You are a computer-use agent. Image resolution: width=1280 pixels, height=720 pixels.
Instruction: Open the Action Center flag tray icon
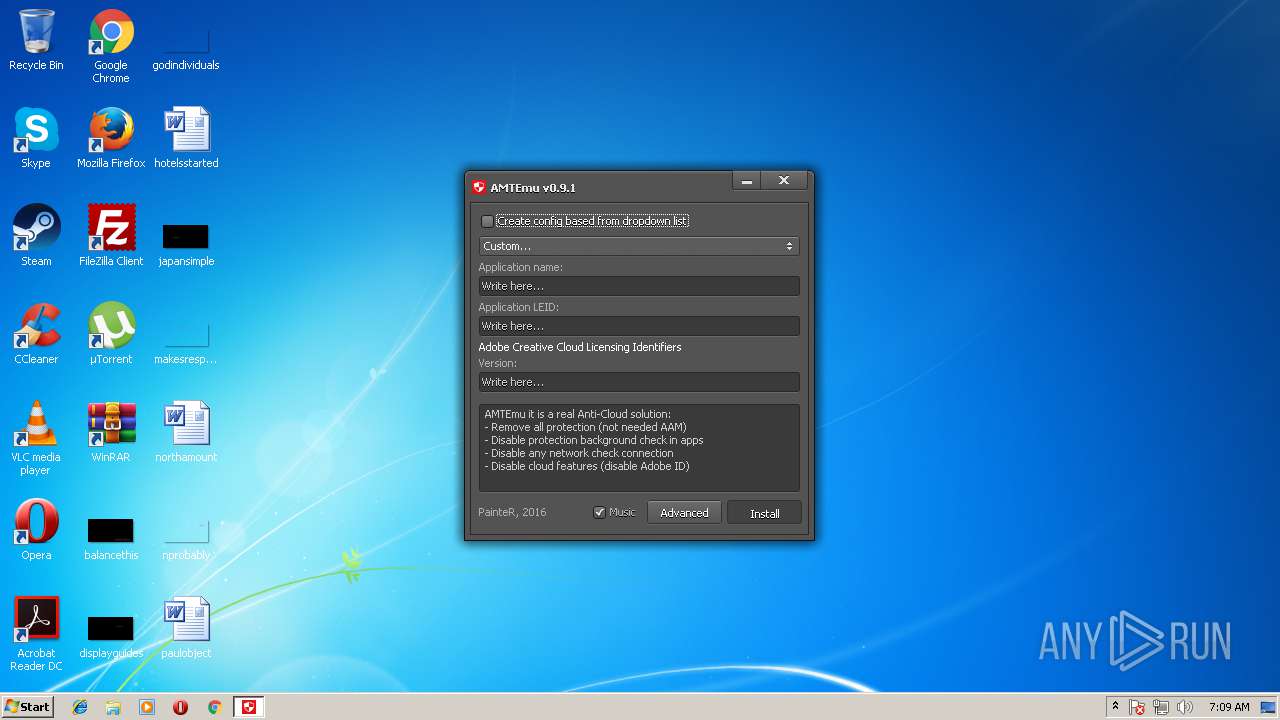tap(1138, 707)
